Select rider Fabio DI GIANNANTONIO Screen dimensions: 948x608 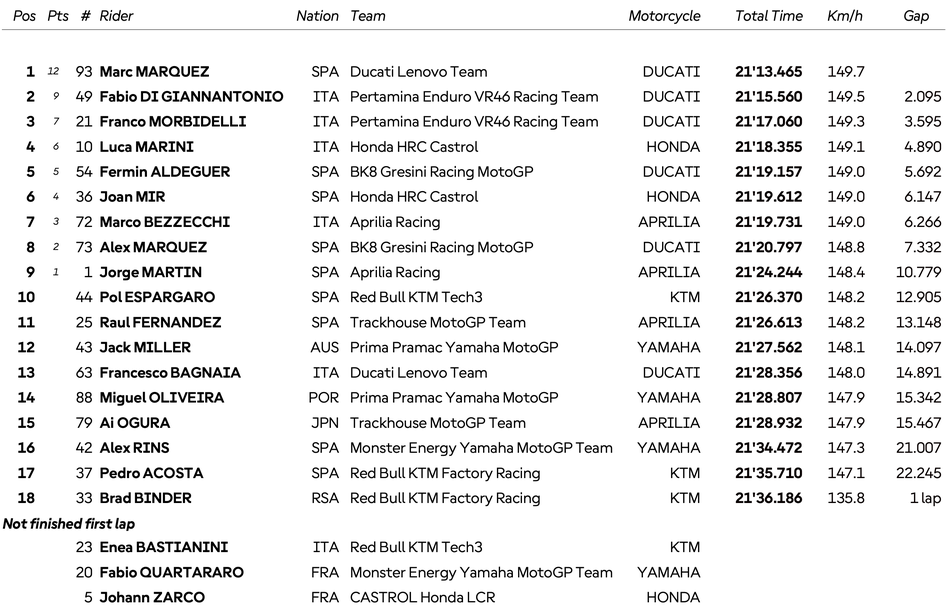(191, 97)
